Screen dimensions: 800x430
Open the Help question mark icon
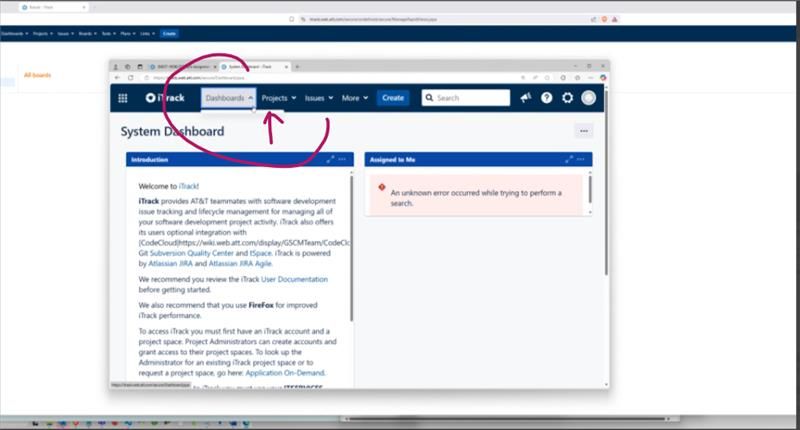pos(546,97)
